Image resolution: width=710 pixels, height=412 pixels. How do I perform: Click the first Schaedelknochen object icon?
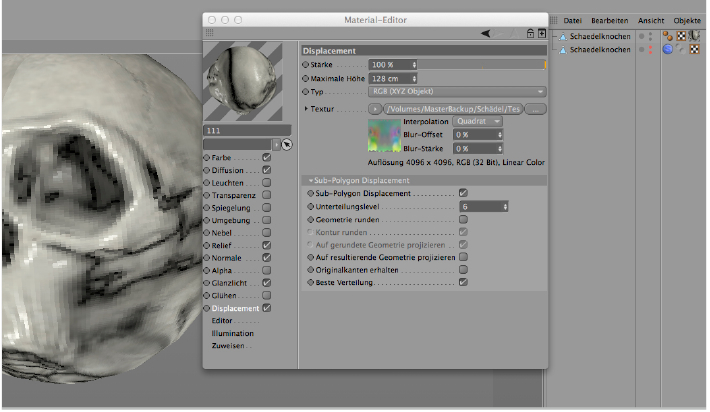(561, 35)
